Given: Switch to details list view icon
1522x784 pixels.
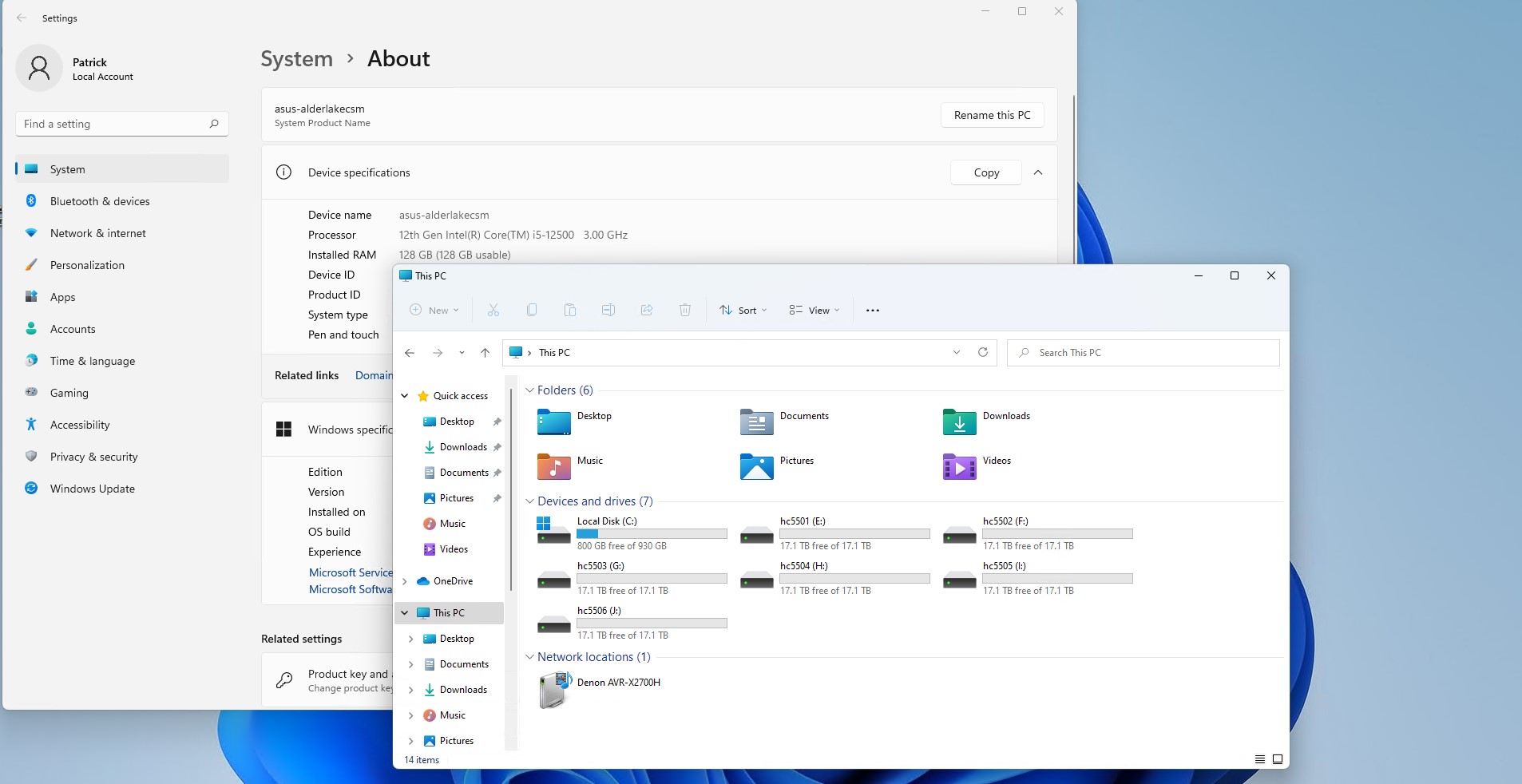Looking at the screenshot, I should point(1260,759).
